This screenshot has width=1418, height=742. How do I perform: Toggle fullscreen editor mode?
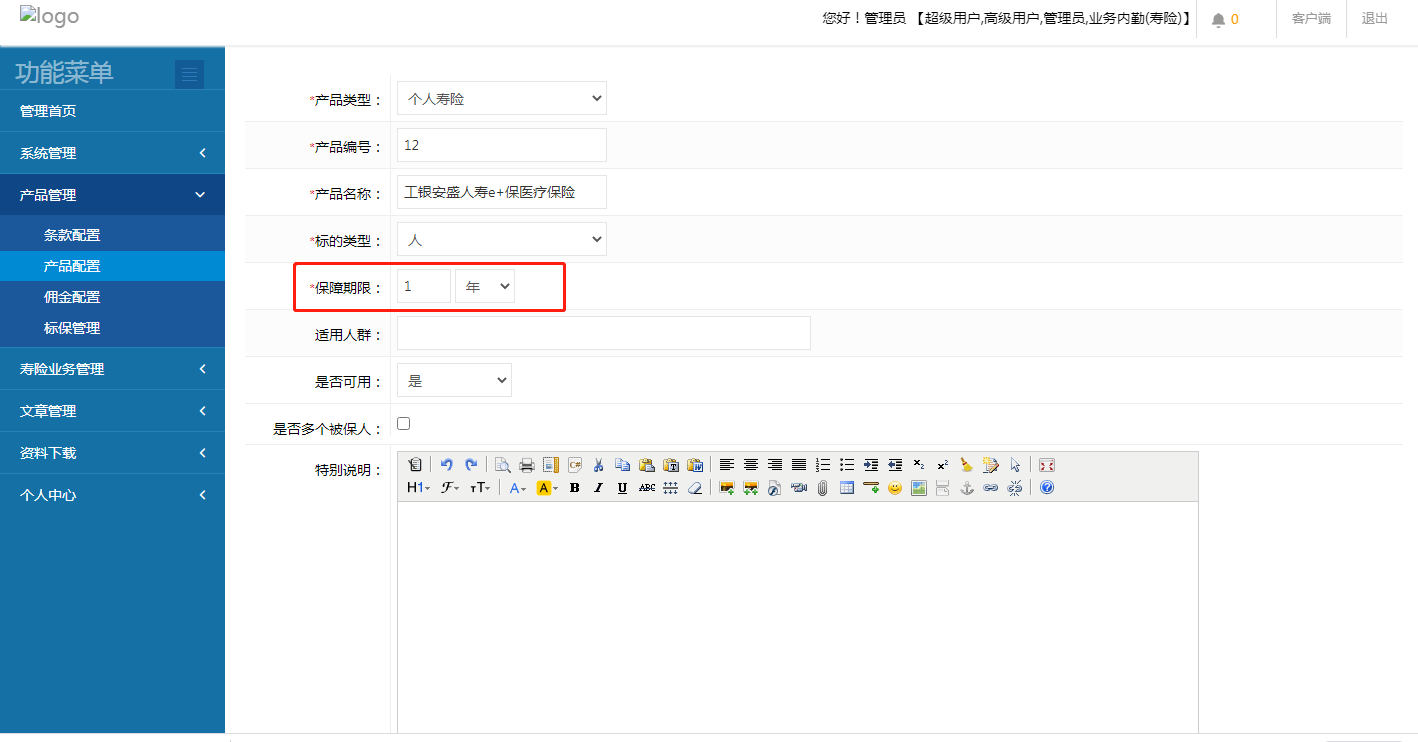1047,465
